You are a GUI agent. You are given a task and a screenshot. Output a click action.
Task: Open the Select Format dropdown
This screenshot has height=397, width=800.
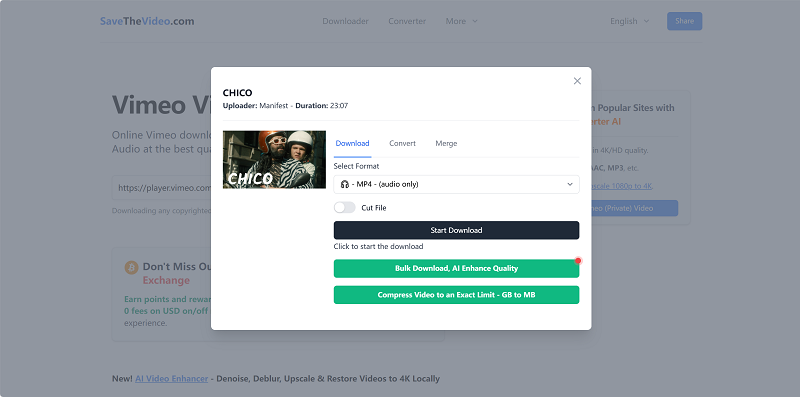(456, 184)
